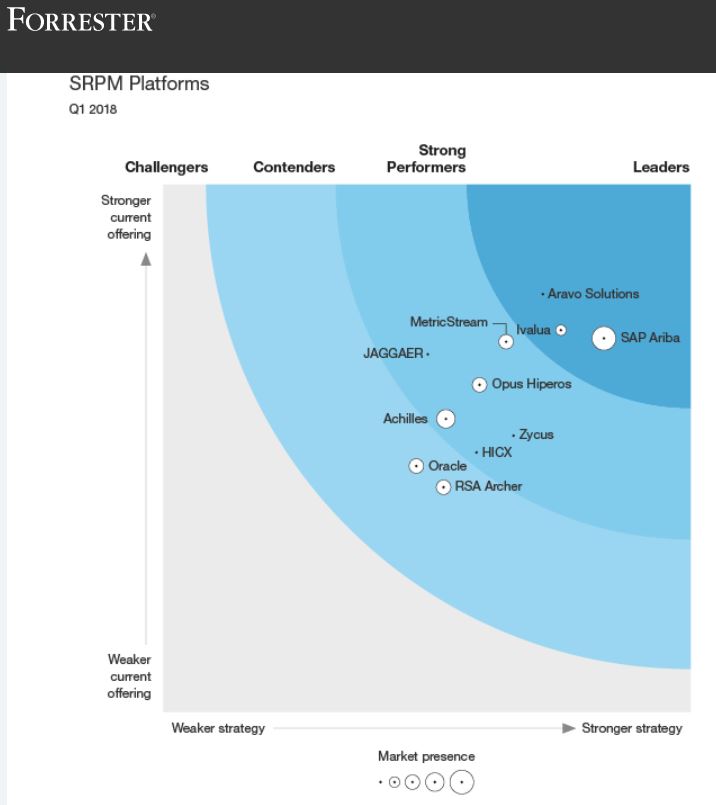Screen dimensions: 716x805
Task: Click the Oracle vendor label
Action: pos(448,466)
